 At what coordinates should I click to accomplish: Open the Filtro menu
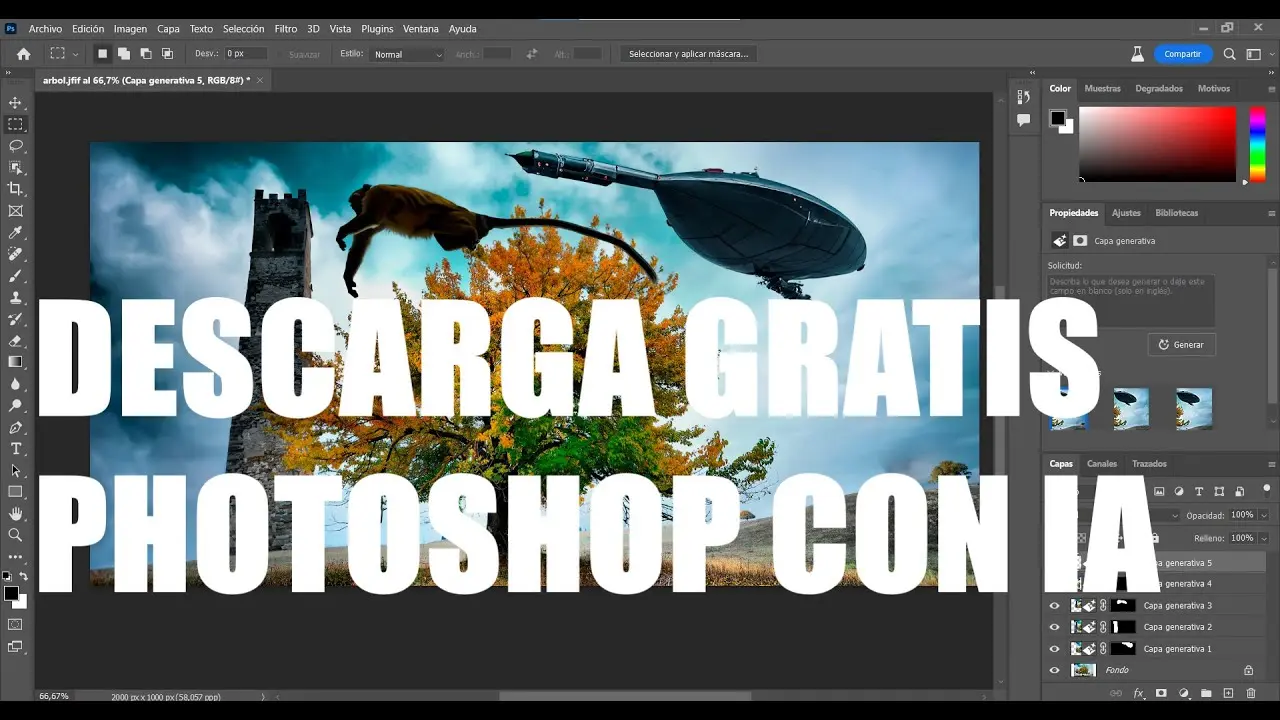click(285, 29)
